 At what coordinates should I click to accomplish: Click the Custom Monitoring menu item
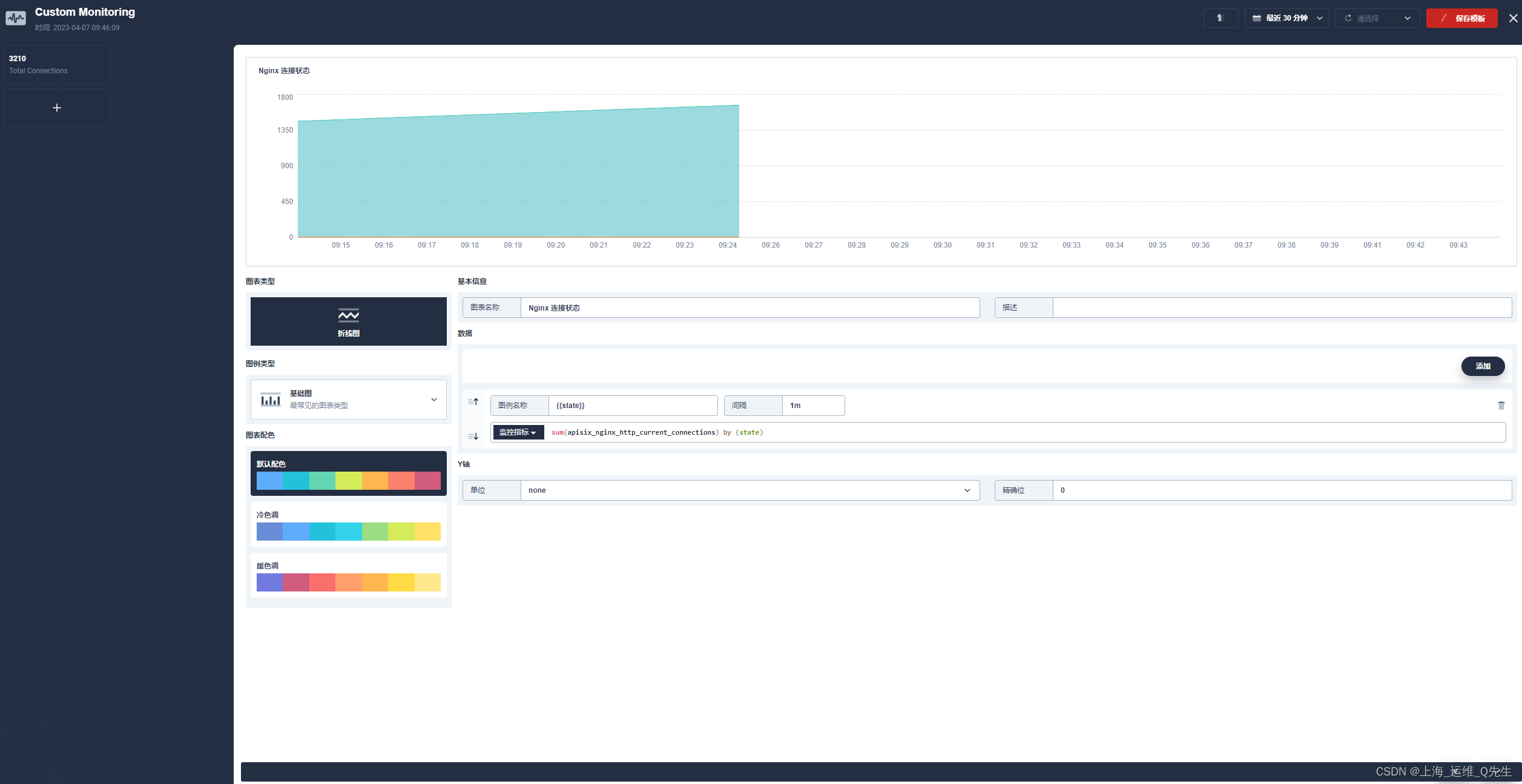84,12
